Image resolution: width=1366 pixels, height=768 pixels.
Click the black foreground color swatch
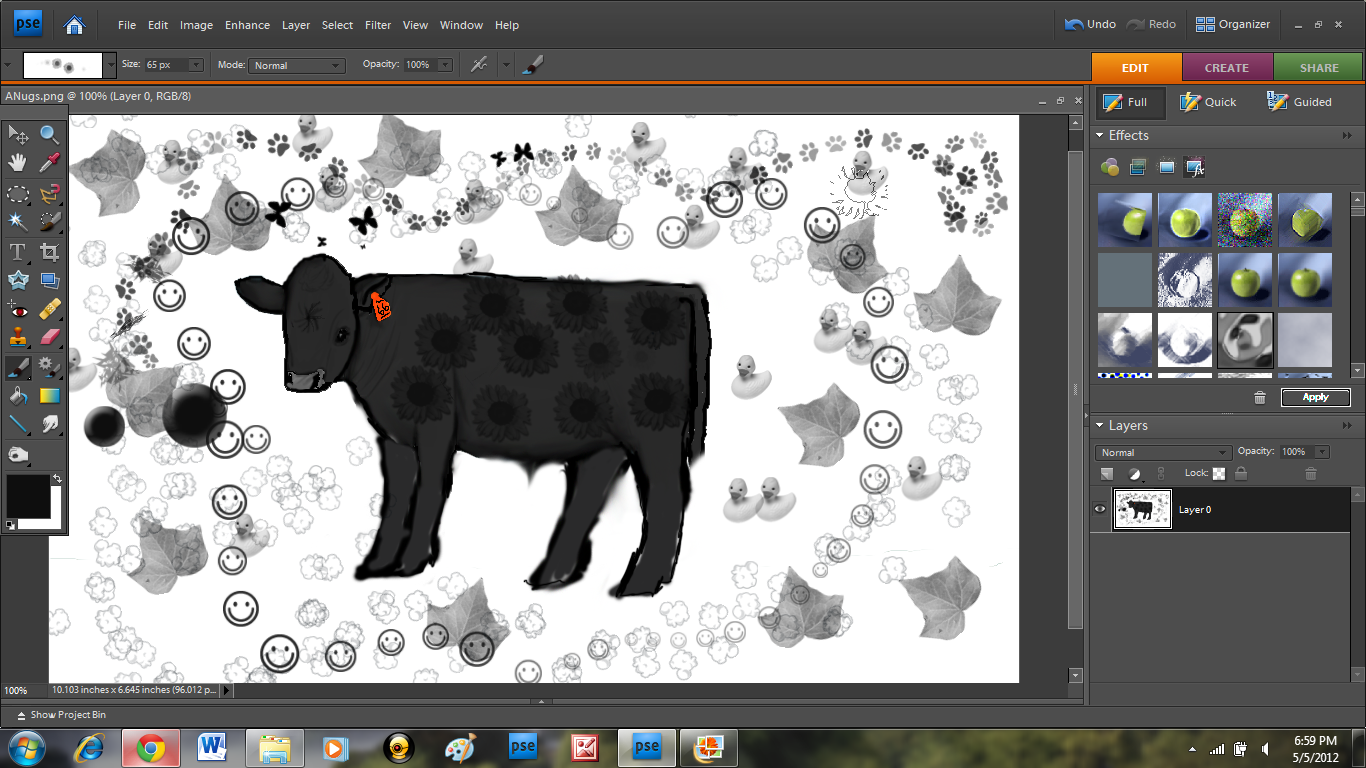click(x=27, y=496)
